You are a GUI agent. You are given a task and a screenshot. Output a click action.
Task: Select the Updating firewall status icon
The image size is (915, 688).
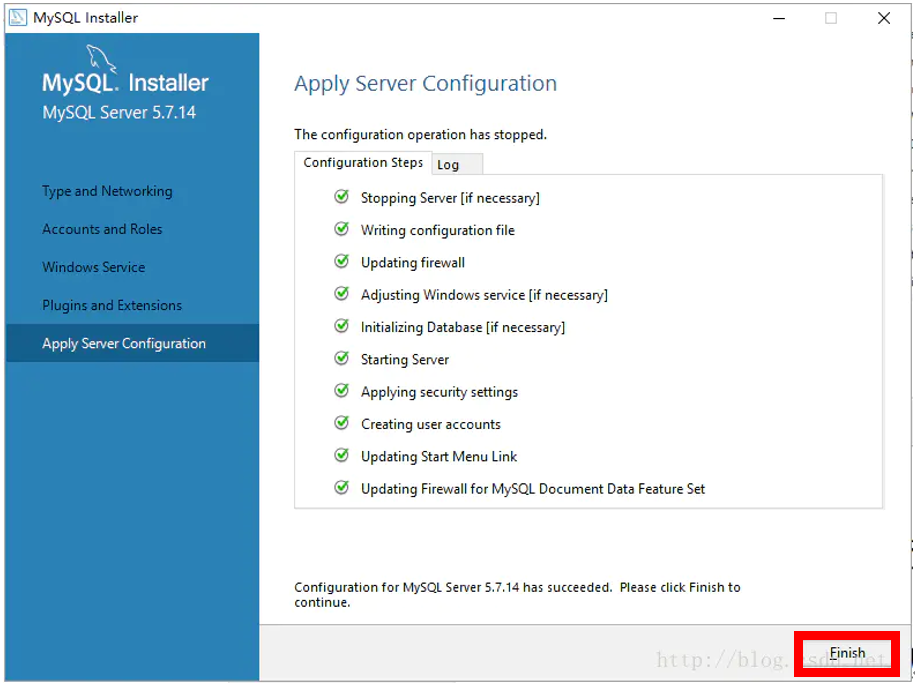pyautogui.click(x=341, y=262)
